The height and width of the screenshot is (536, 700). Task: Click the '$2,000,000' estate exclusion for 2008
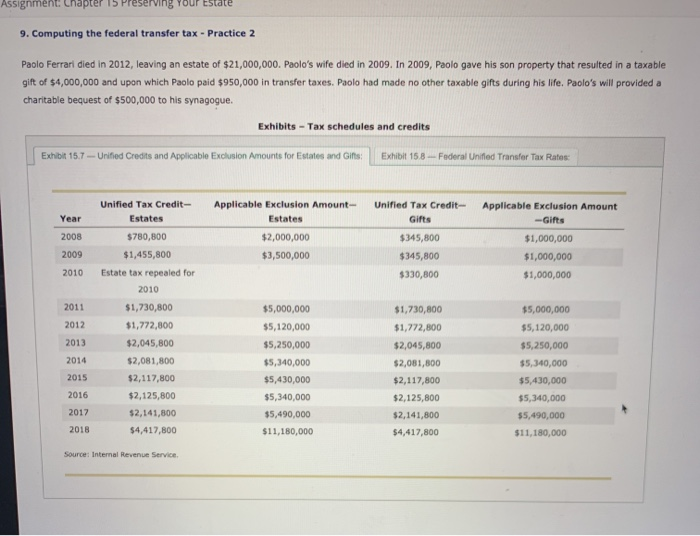click(x=285, y=237)
